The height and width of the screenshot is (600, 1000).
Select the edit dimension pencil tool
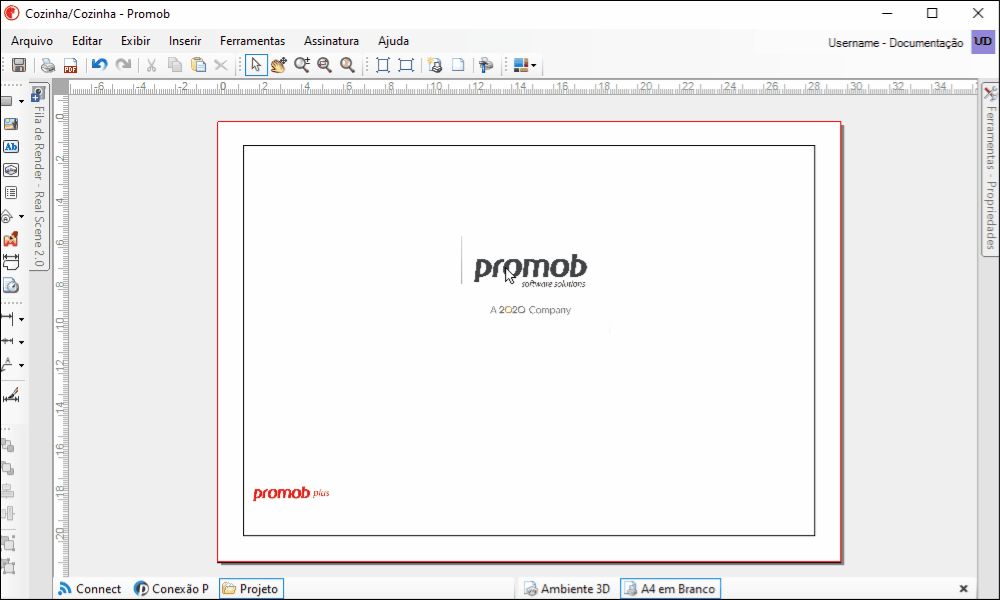[11, 395]
